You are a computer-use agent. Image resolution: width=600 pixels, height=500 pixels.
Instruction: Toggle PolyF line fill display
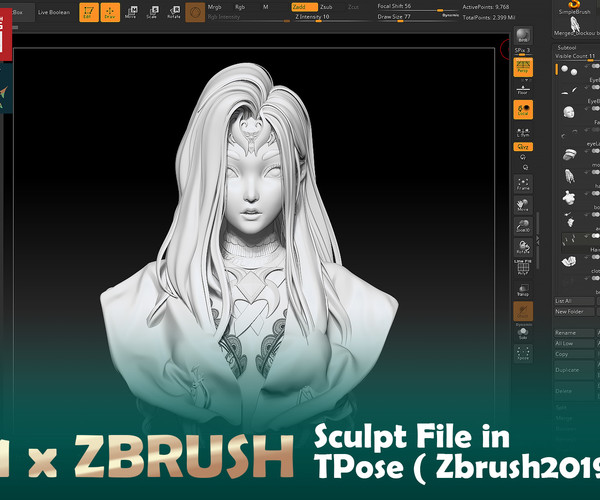coord(523,268)
